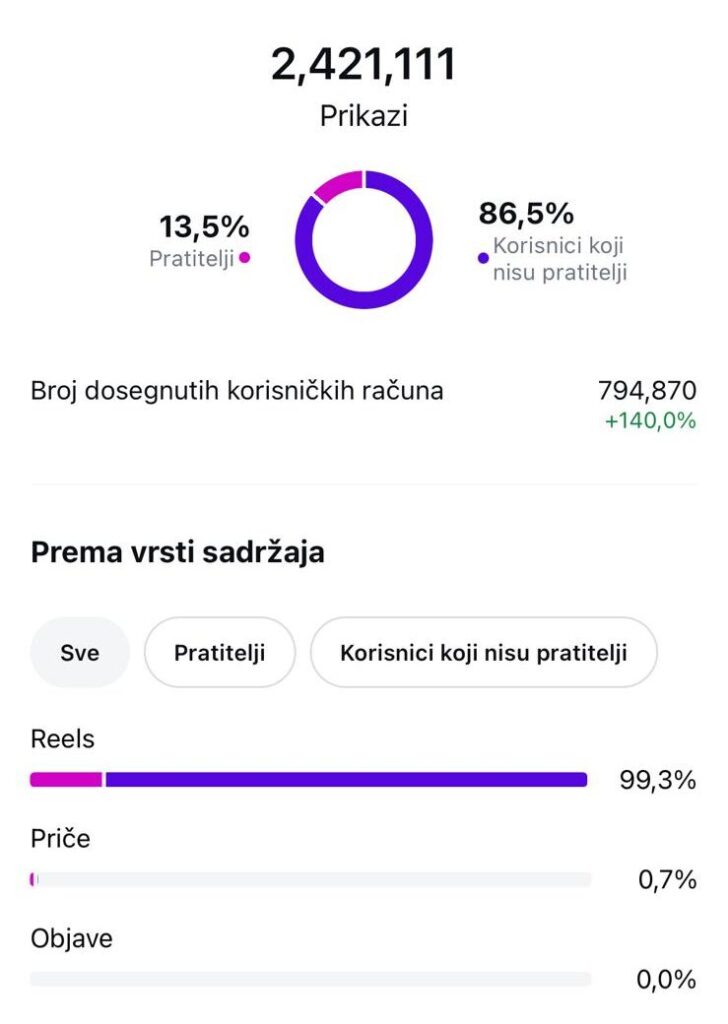Image resolution: width=728 pixels, height=1024 pixels.
Task: Click the purple dot beside Korisnici legend
Action: coord(484,258)
